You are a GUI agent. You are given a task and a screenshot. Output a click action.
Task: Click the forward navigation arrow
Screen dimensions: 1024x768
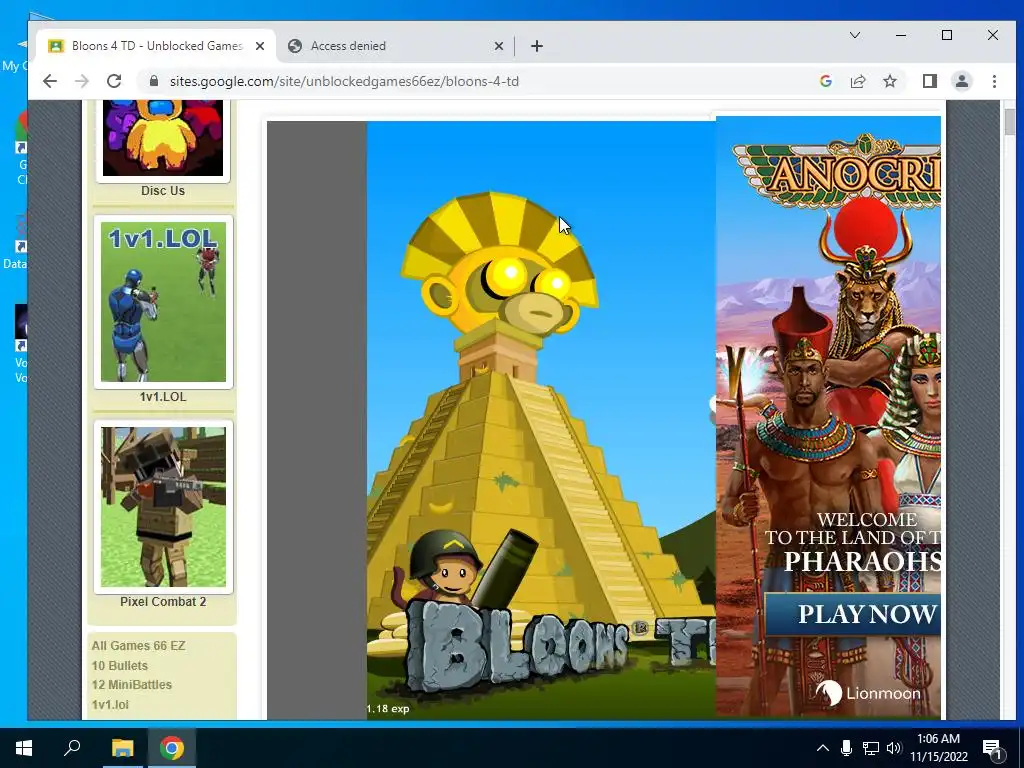tap(82, 81)
